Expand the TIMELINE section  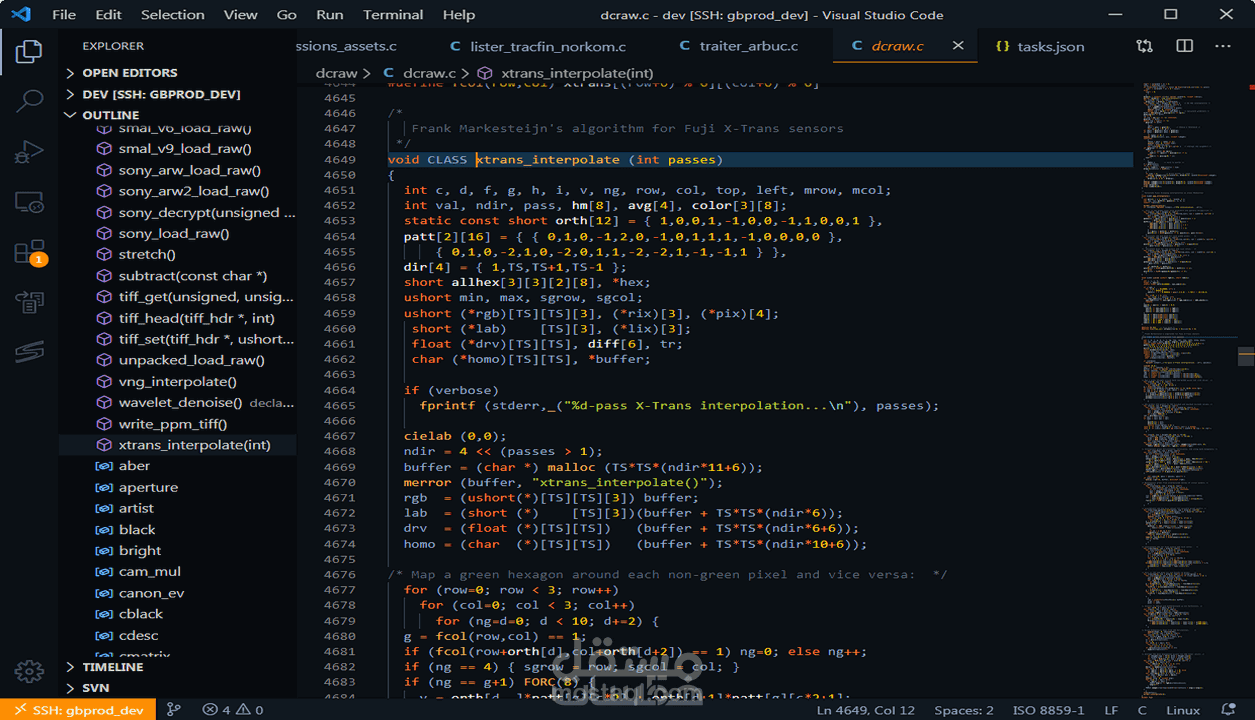(112, 667)
